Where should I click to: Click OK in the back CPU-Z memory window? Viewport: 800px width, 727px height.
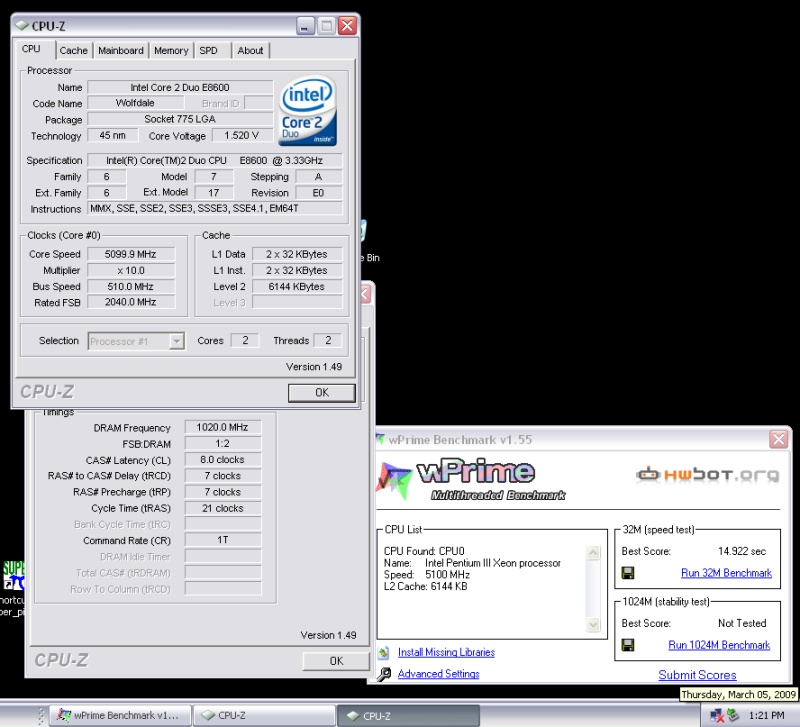coord(336,661)
